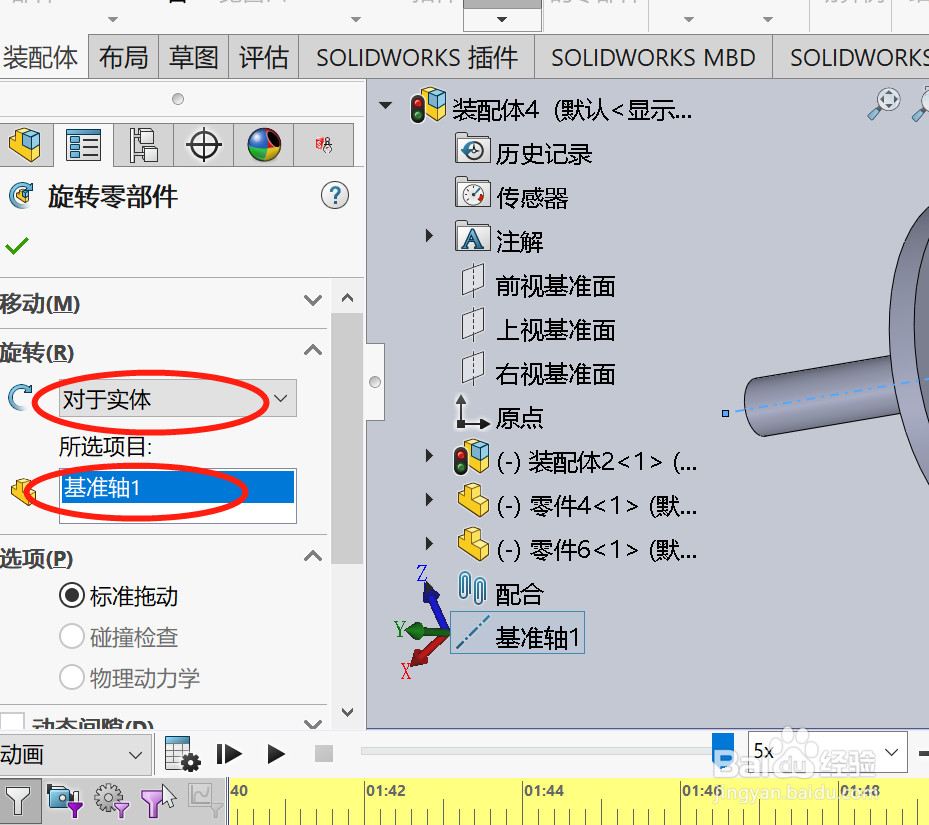Click the 基准轴1 selection box entry
Viewport: 929px width, 825px height.
click(178, 488)
